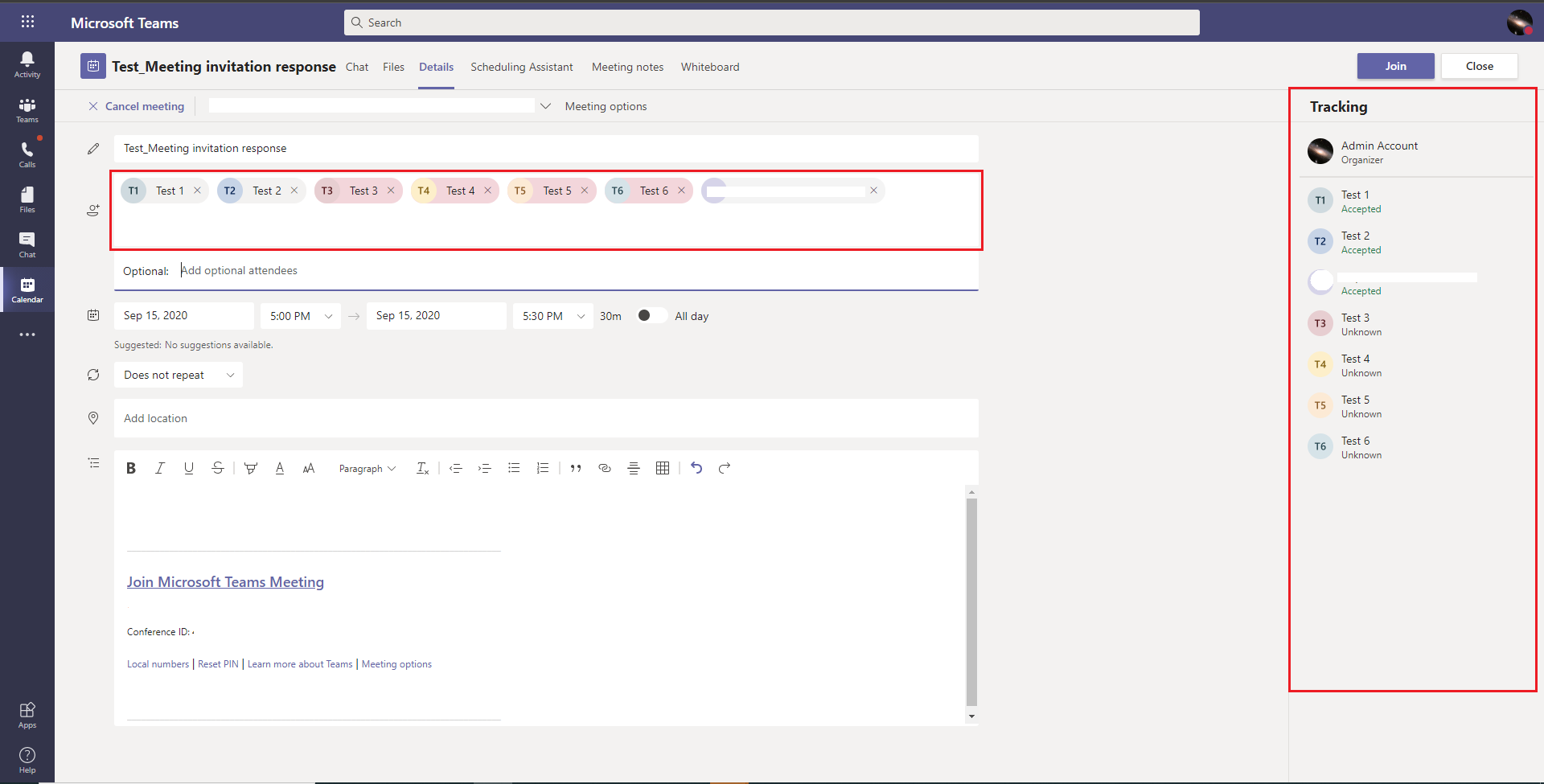1544x784 pixels.
Task: Remove Test 6 from attendees
Action: 681,191
